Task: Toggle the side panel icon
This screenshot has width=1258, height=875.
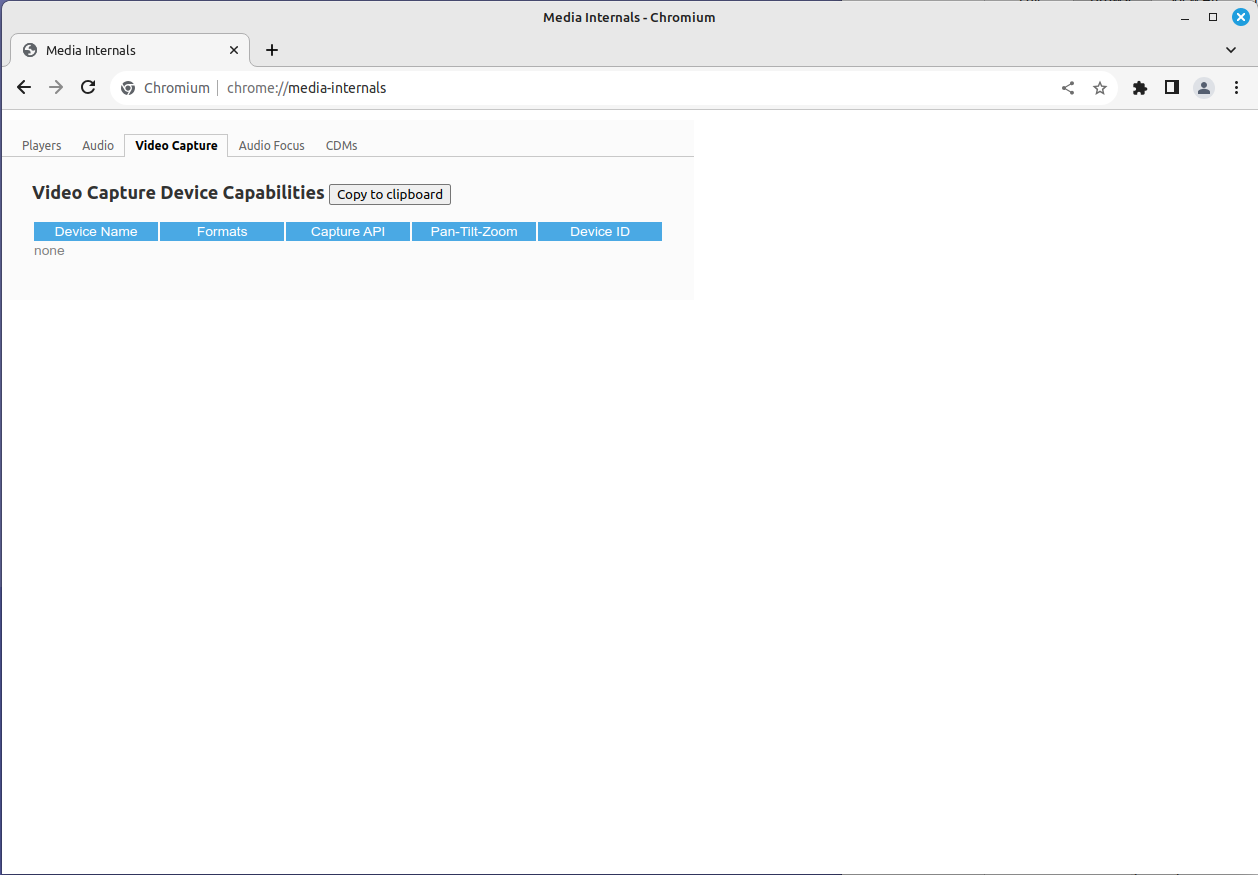Action: point(1171,88)
